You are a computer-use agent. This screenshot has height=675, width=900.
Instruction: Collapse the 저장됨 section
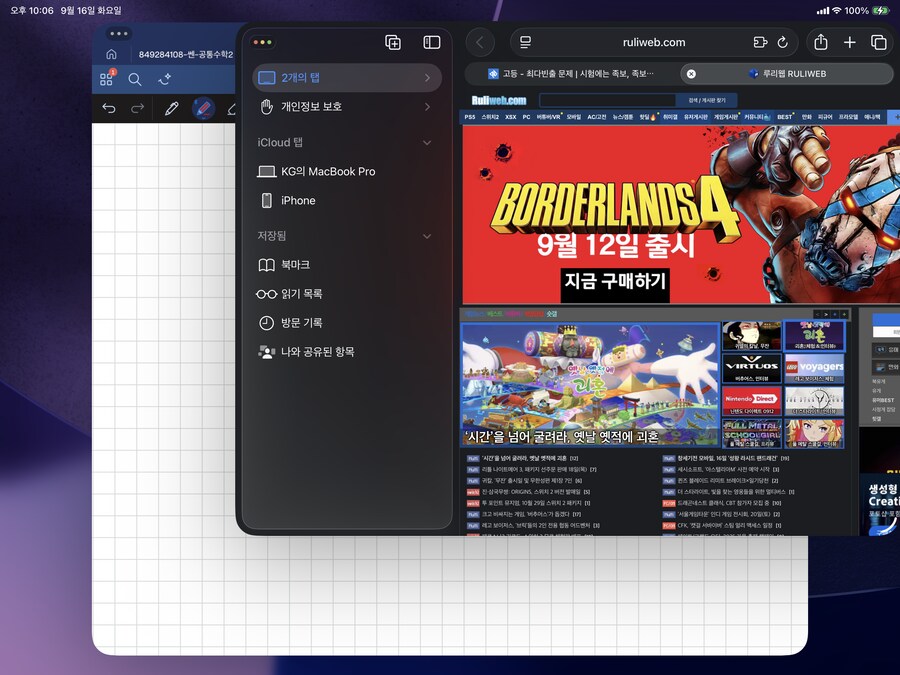coord(427,236)
